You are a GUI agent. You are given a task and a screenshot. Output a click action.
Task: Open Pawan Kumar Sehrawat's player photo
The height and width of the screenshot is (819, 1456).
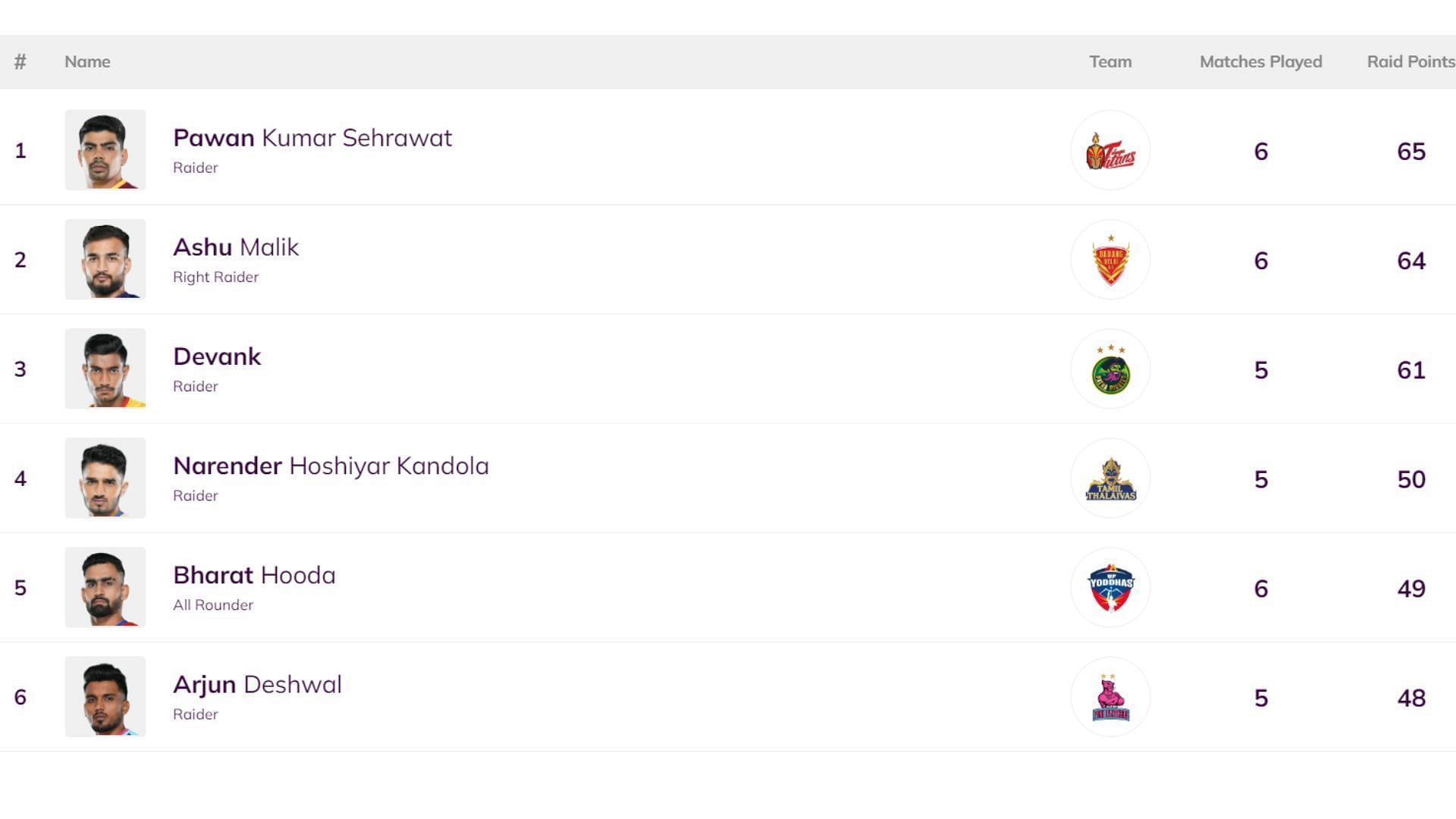105,150
